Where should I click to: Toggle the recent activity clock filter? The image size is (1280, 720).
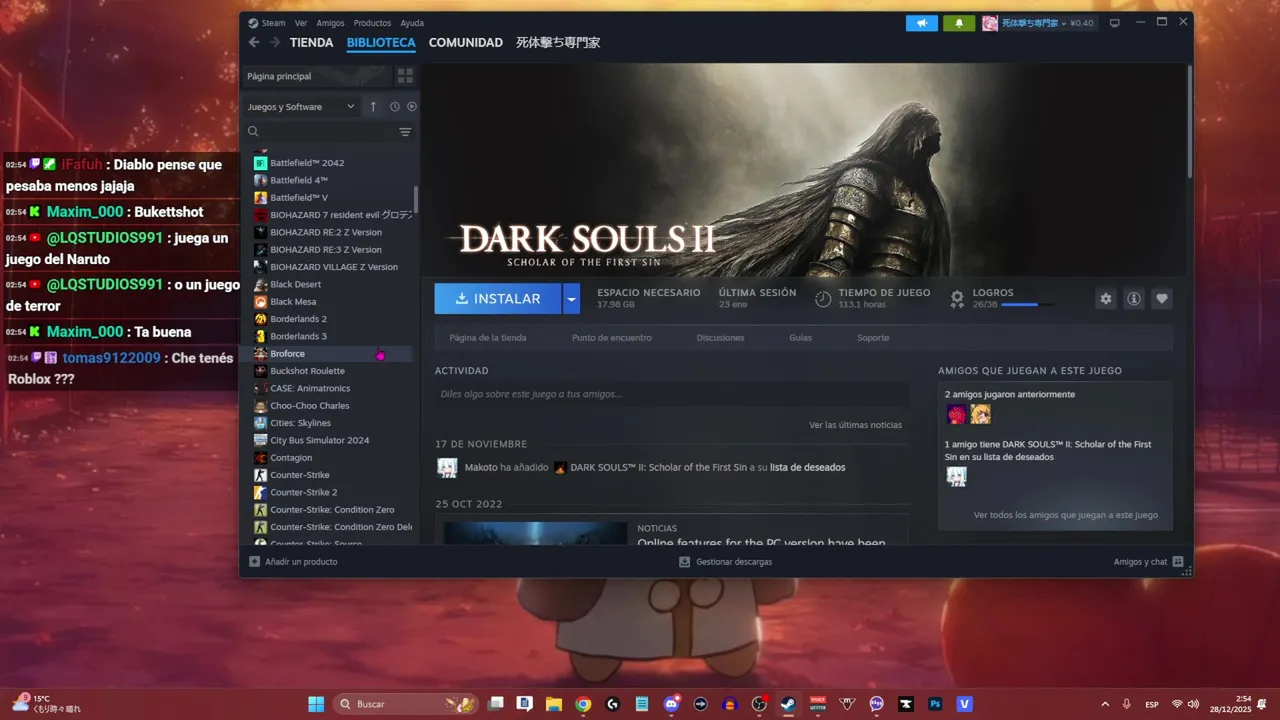point(395,106)
